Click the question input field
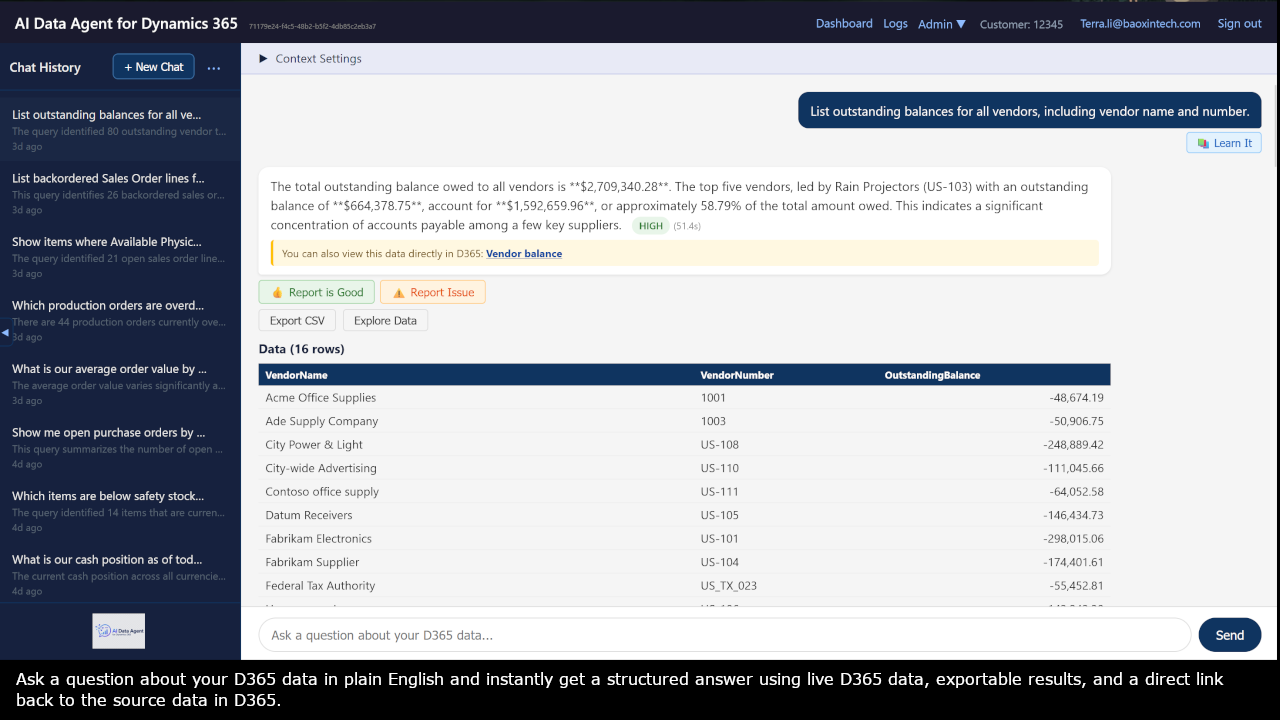The height and width of the screenshot is (720, 1280). (x=725, y=635)
